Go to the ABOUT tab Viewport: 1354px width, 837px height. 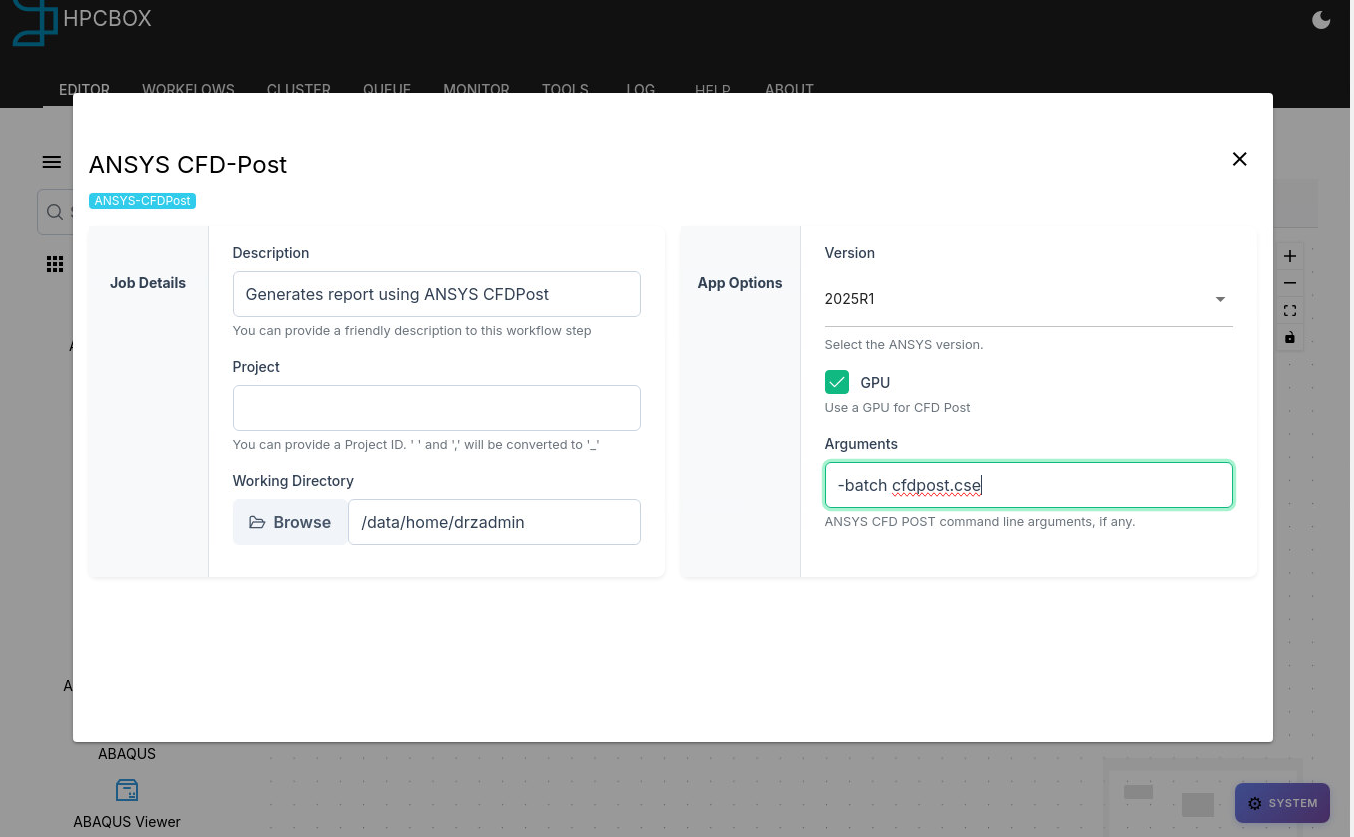pyautogui.click(x=789, y=89)
